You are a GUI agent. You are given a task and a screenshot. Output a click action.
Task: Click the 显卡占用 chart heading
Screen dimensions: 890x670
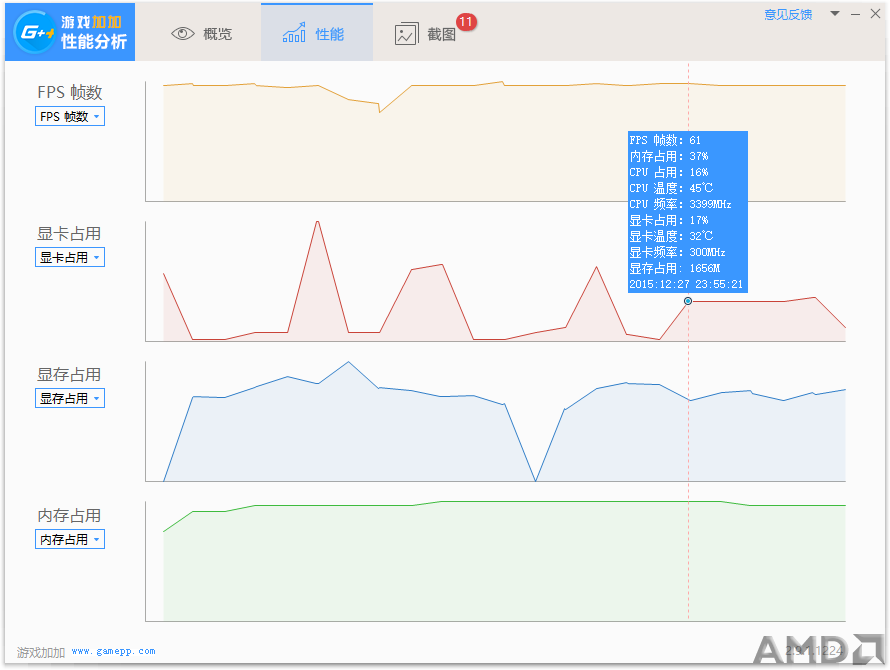[69, 233]
